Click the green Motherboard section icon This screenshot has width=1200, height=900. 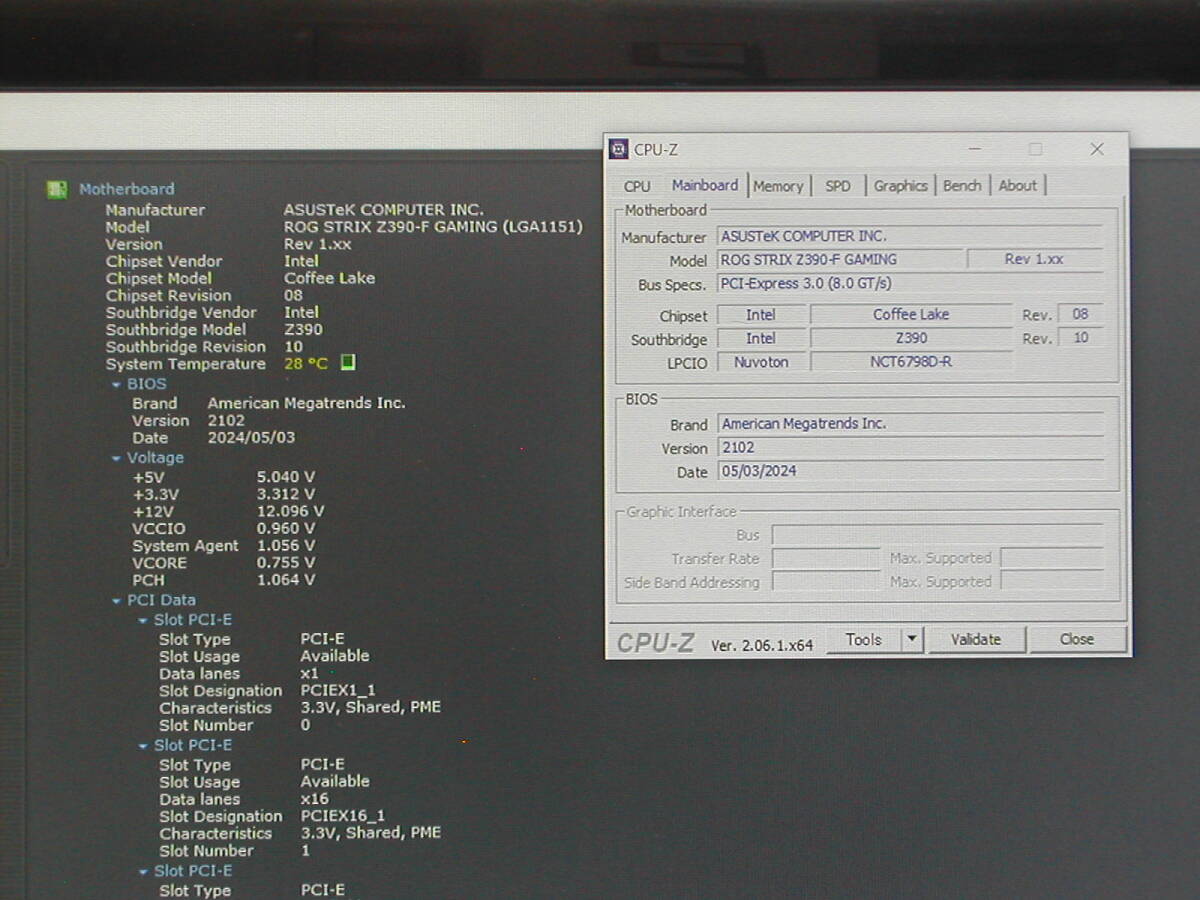57,189
